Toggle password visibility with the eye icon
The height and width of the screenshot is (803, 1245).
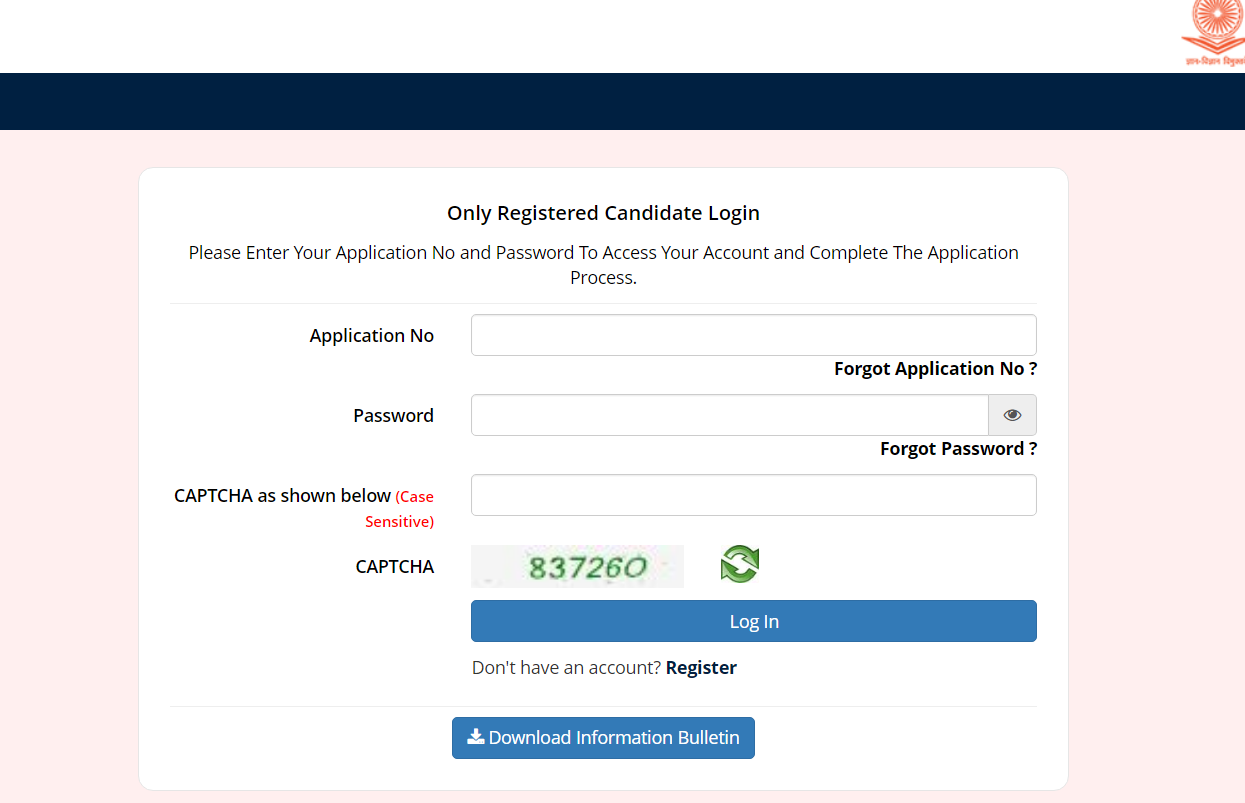coord(1012,415)
